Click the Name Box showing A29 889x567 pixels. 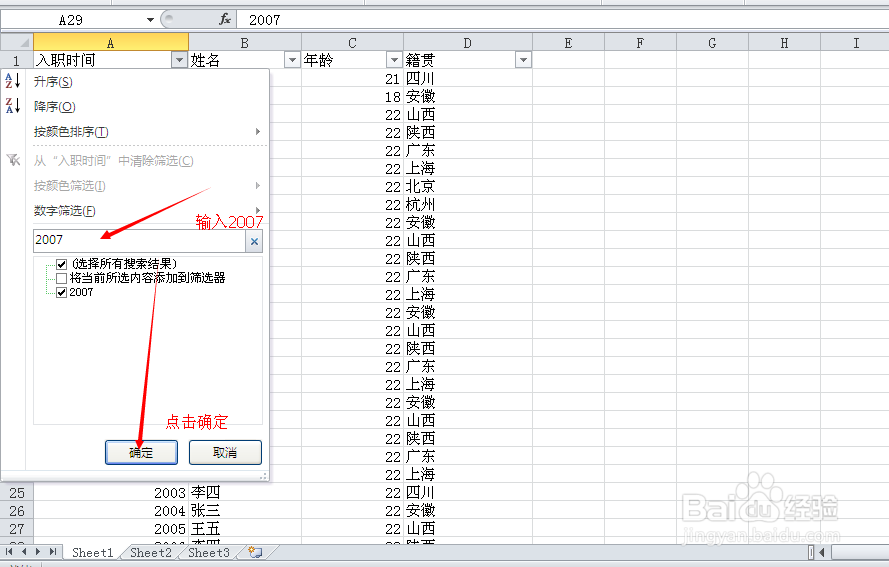coord(71,20)
